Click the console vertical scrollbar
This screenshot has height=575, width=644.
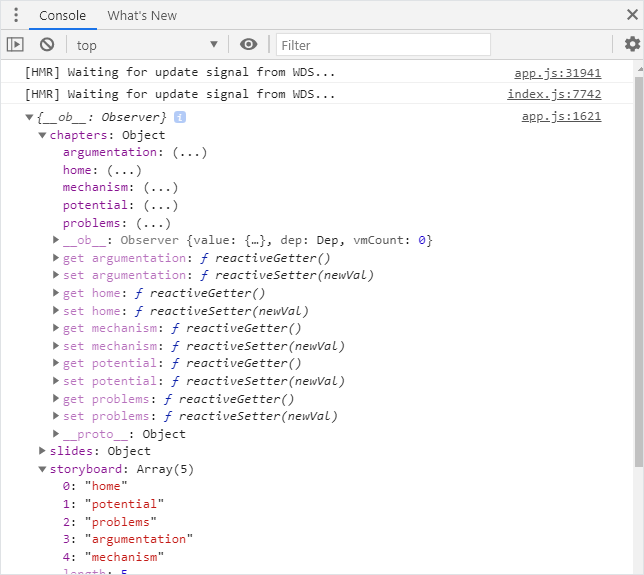(638, 270)
